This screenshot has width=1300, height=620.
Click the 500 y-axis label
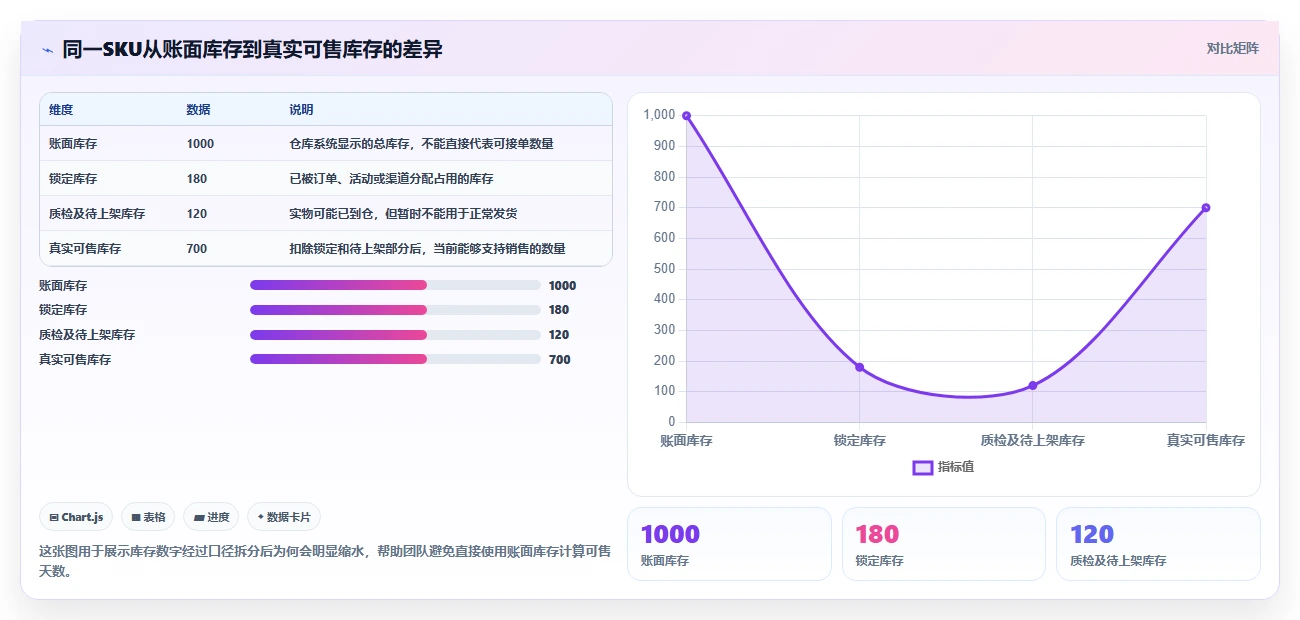[665, 269]
